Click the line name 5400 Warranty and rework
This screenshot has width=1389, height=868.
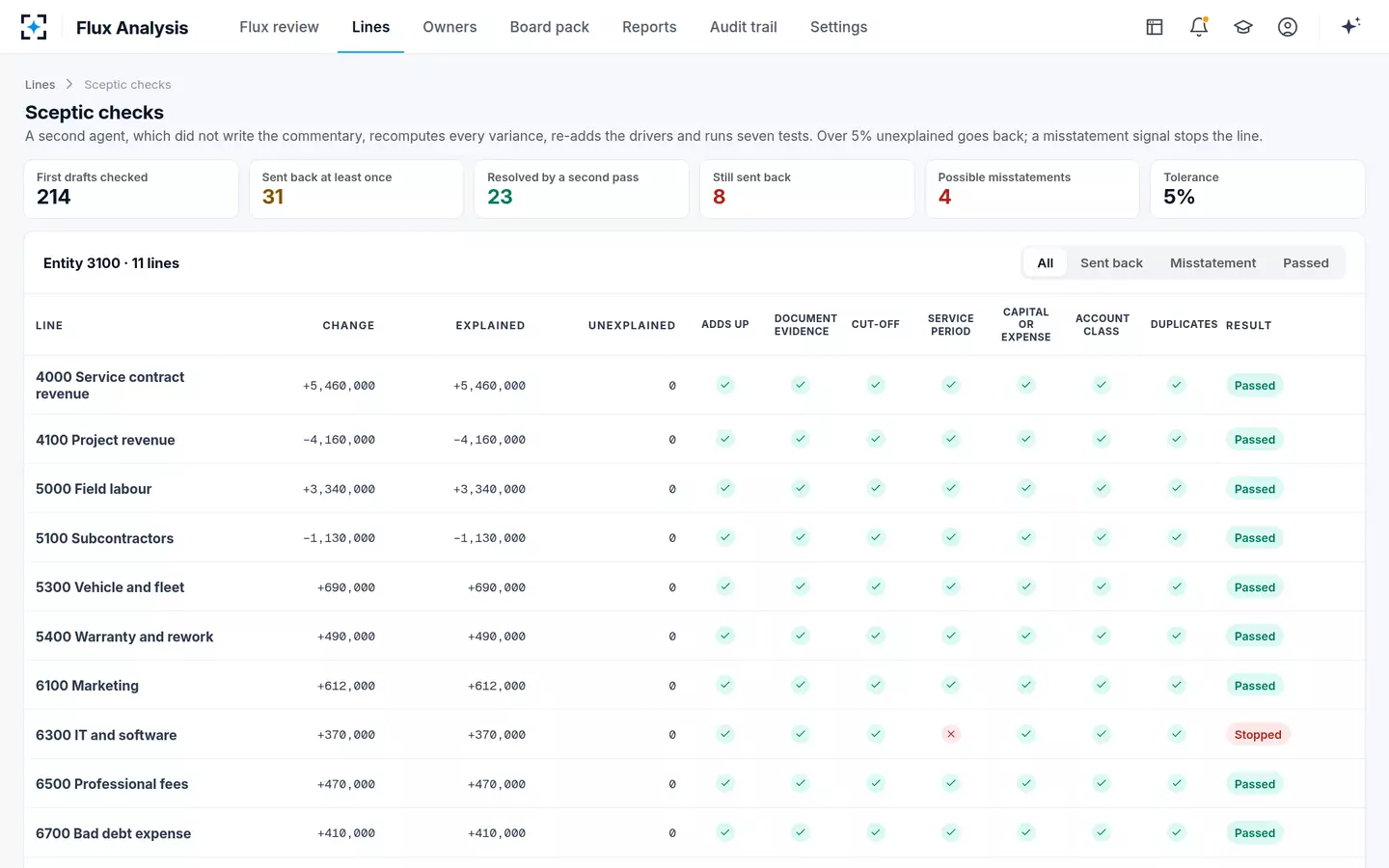point(124,637)
